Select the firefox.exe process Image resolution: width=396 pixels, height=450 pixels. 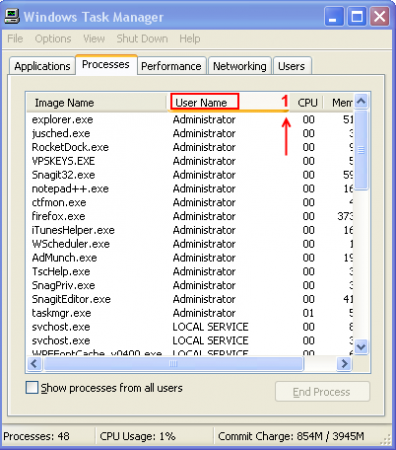click(190, 216)
